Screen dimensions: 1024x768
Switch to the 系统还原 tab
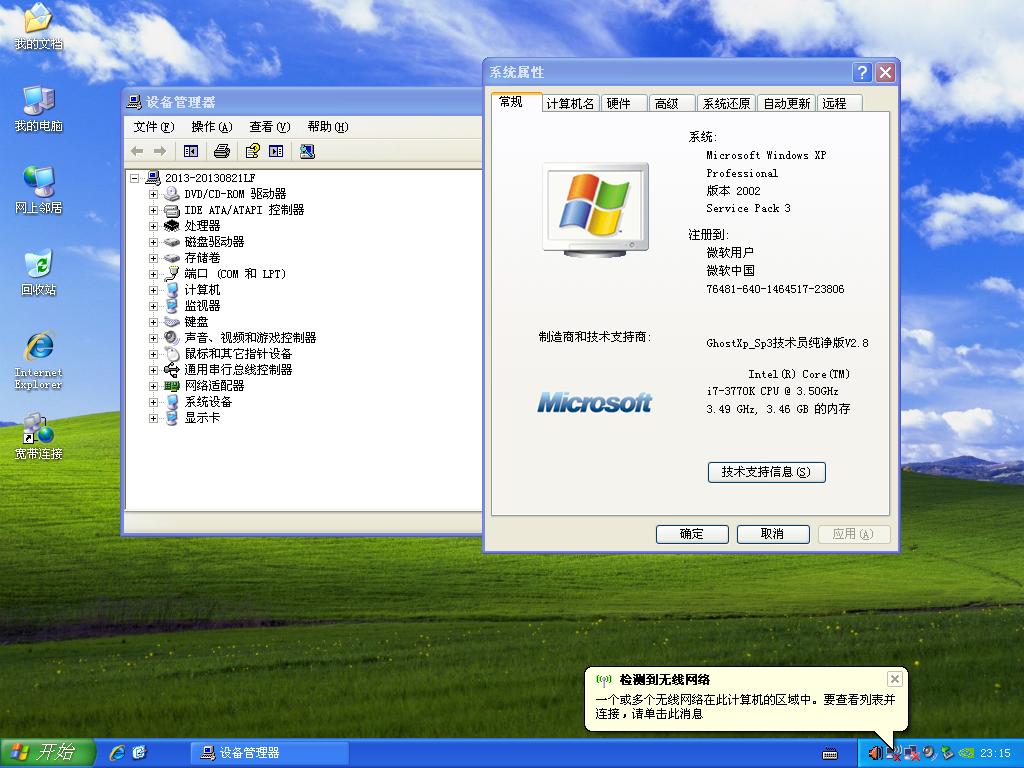pos(726,103)
